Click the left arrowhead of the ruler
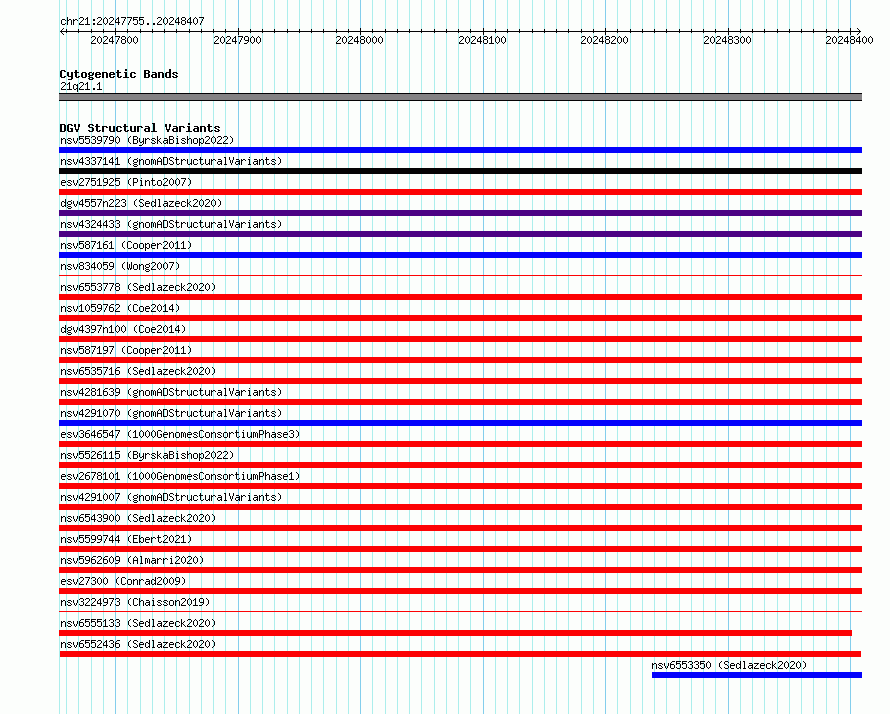 tap(62, 31)
